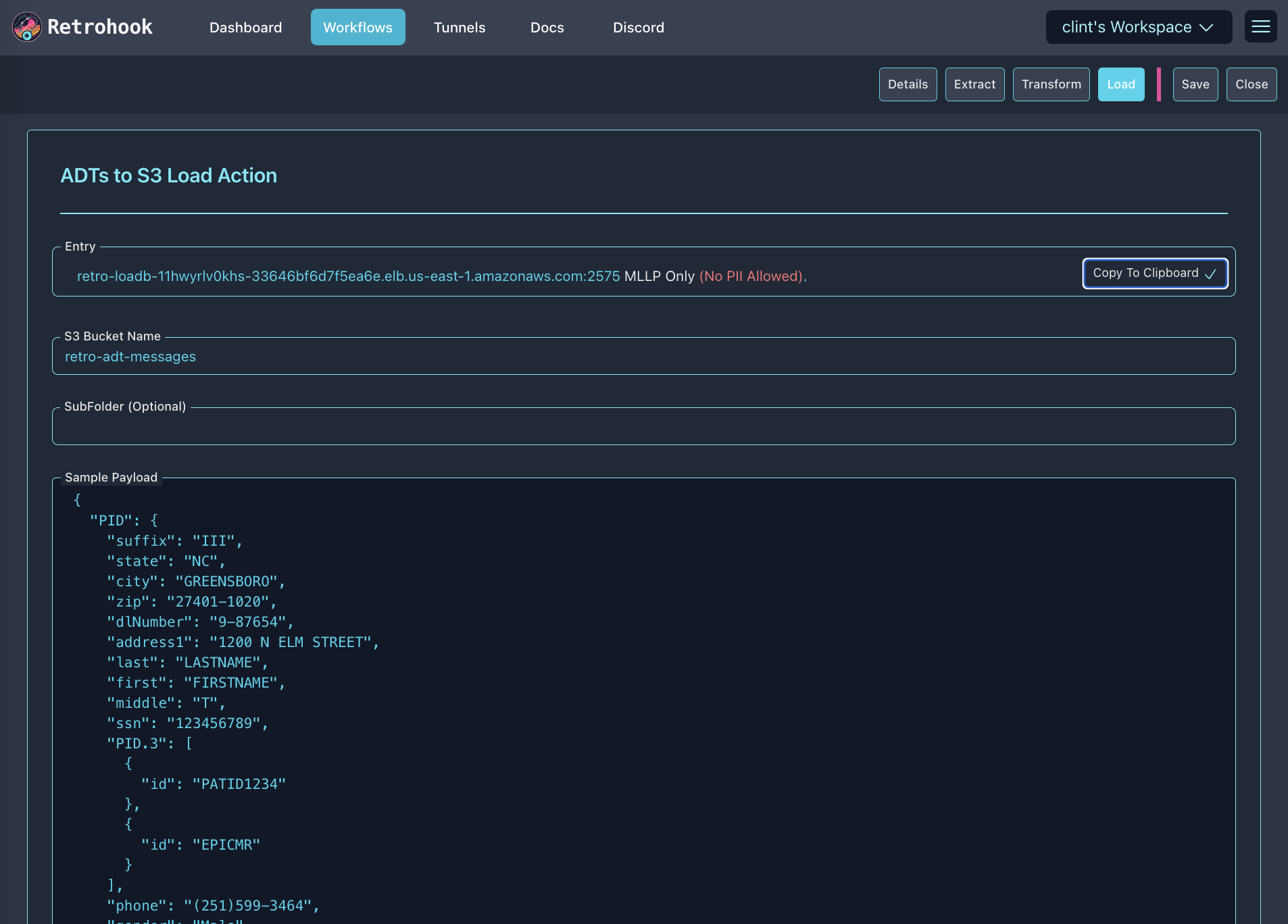1288x924 pixels.
Task: Click the Retrohook brand name
Action: click(x=100, y=27)
